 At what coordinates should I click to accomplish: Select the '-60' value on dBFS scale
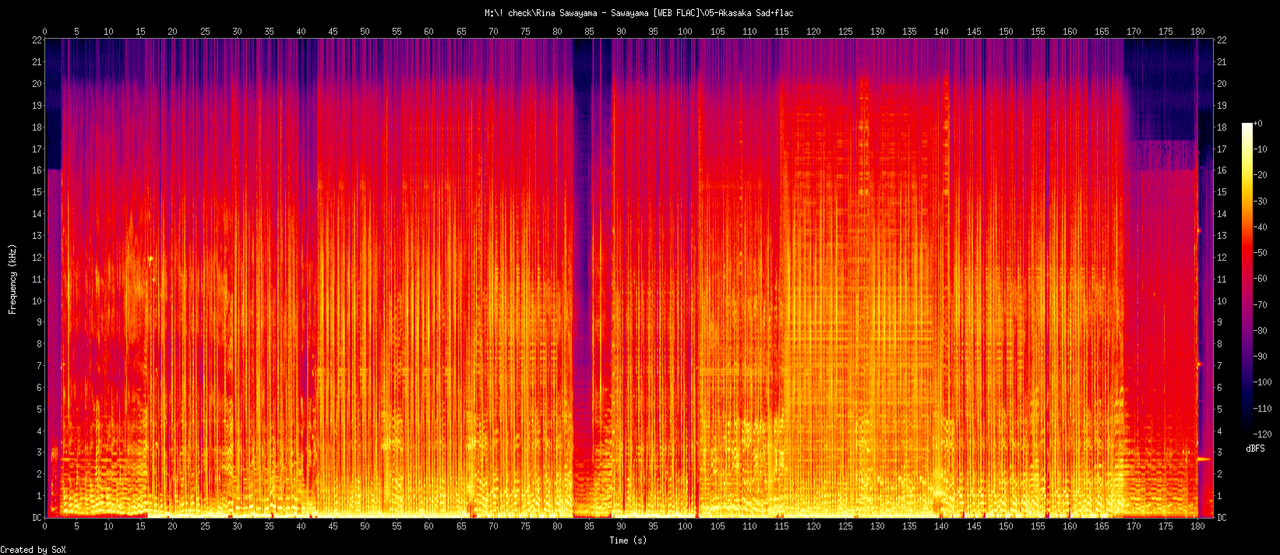pos(1262,278)
